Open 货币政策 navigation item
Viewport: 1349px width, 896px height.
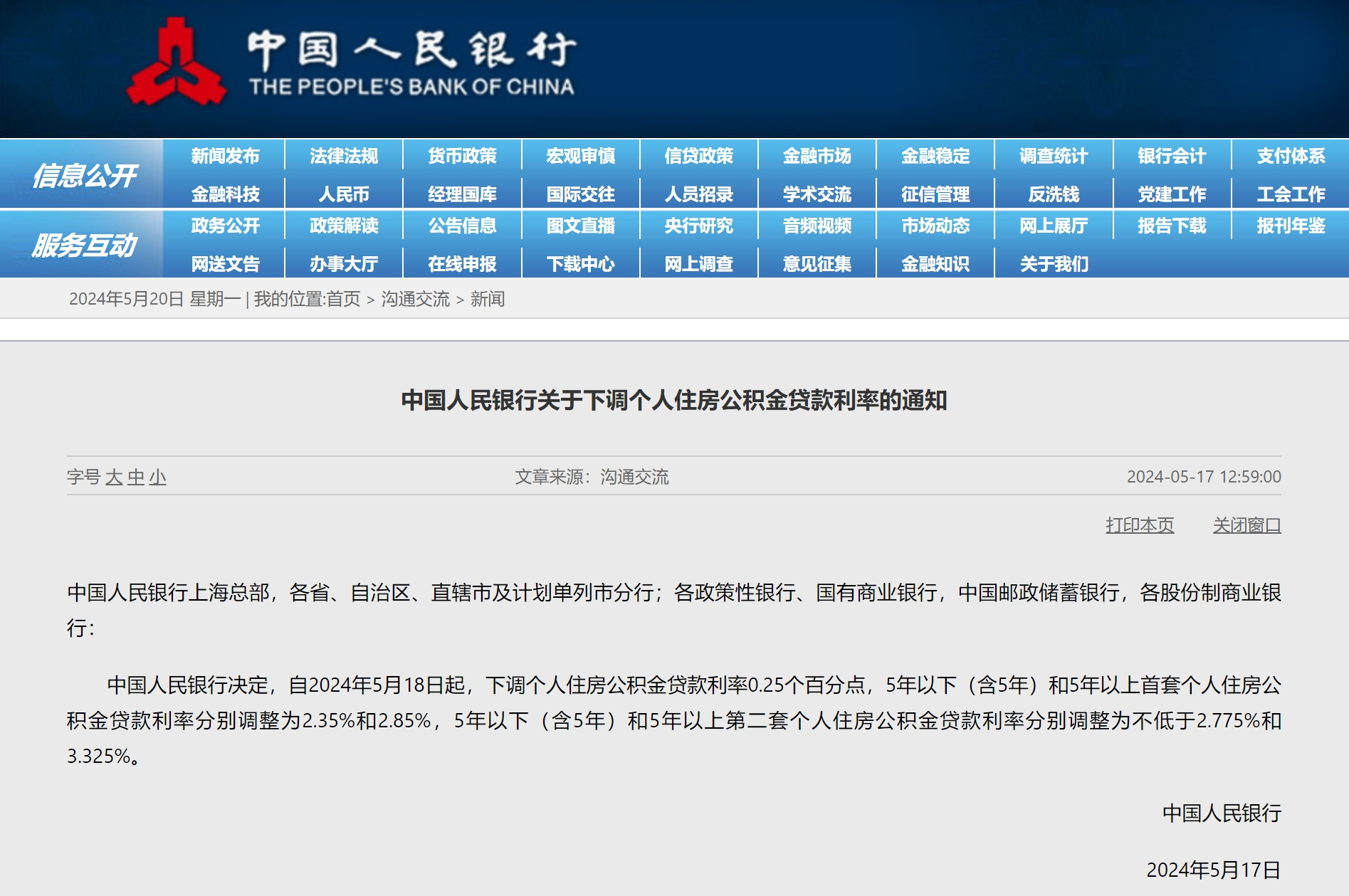click(462, 156)
